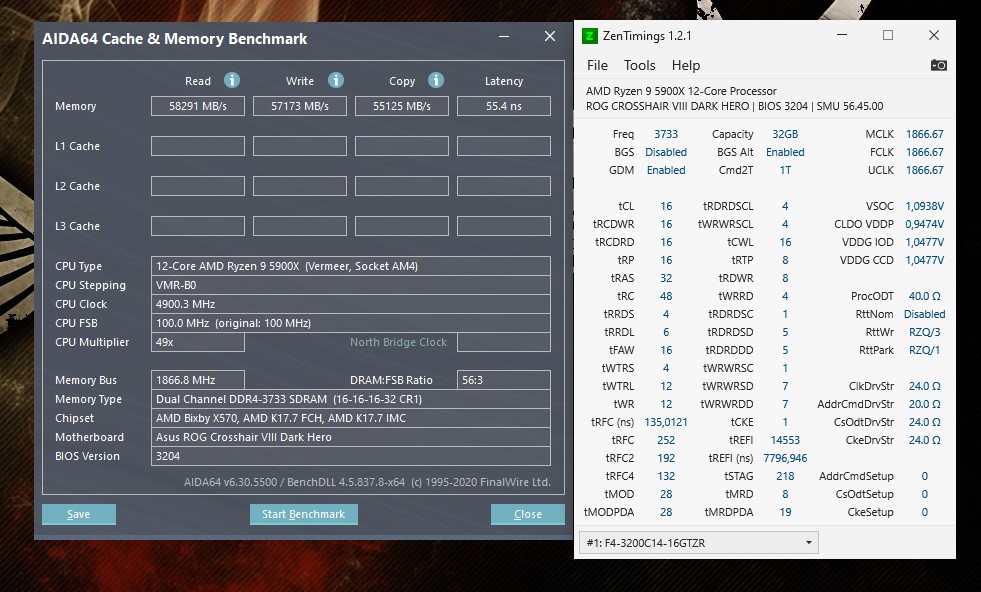Click the CPU FSB 100.0 MHz field

point(350,323)
